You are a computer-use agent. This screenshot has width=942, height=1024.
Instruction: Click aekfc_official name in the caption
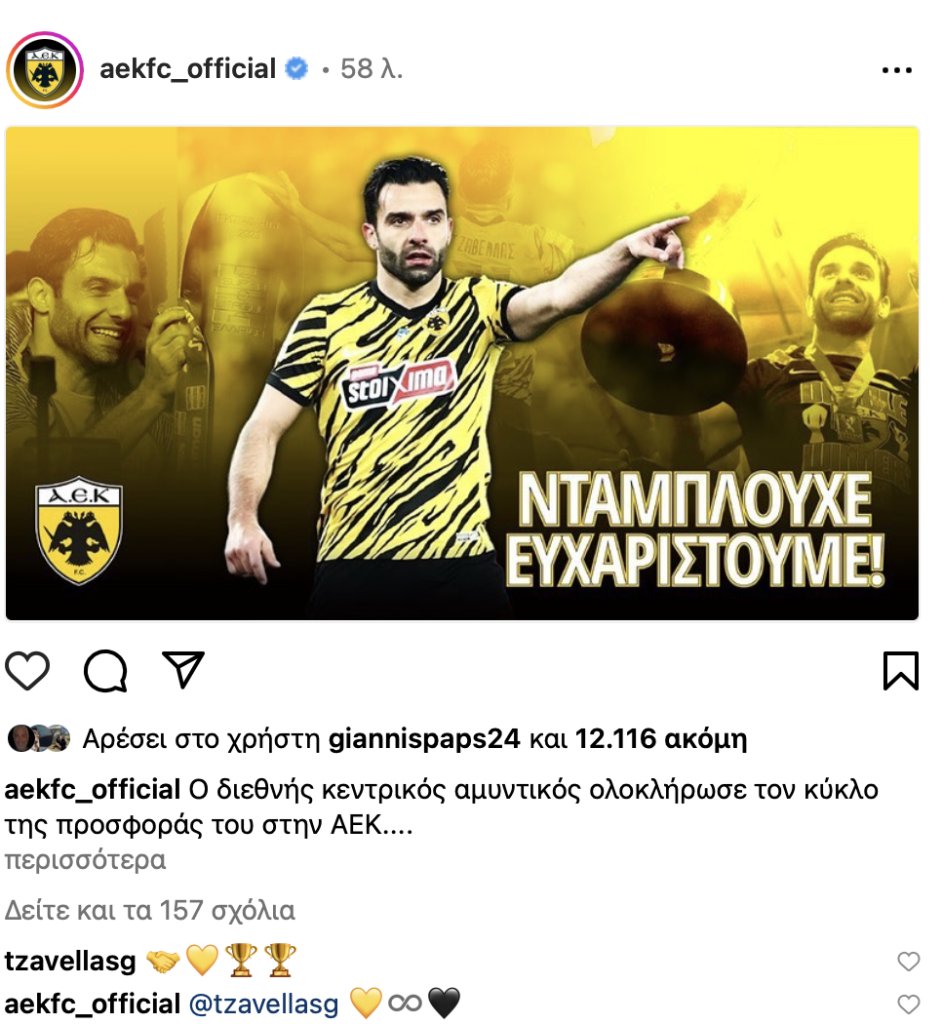coord(92,790)
